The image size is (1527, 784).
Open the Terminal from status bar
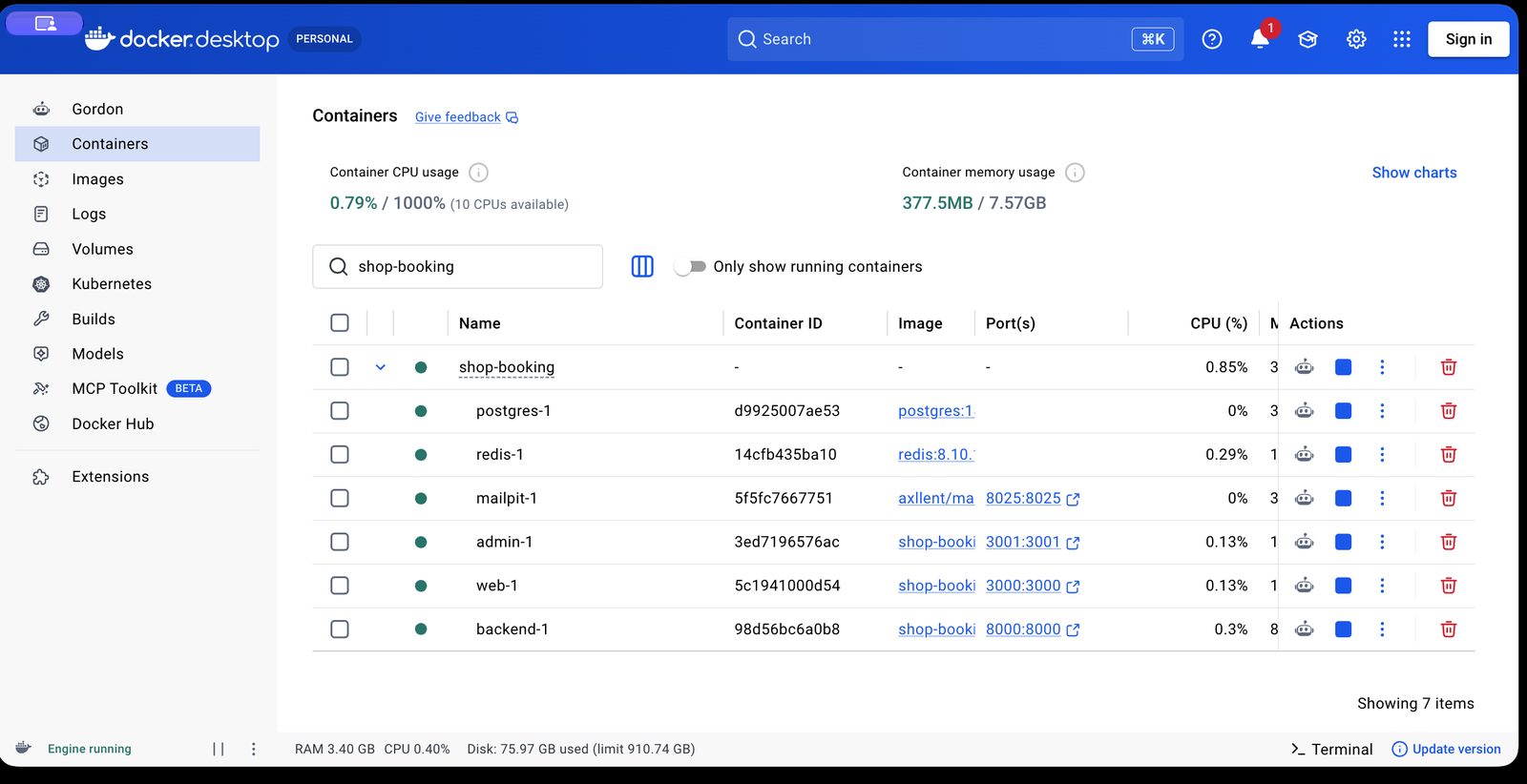1331,749
